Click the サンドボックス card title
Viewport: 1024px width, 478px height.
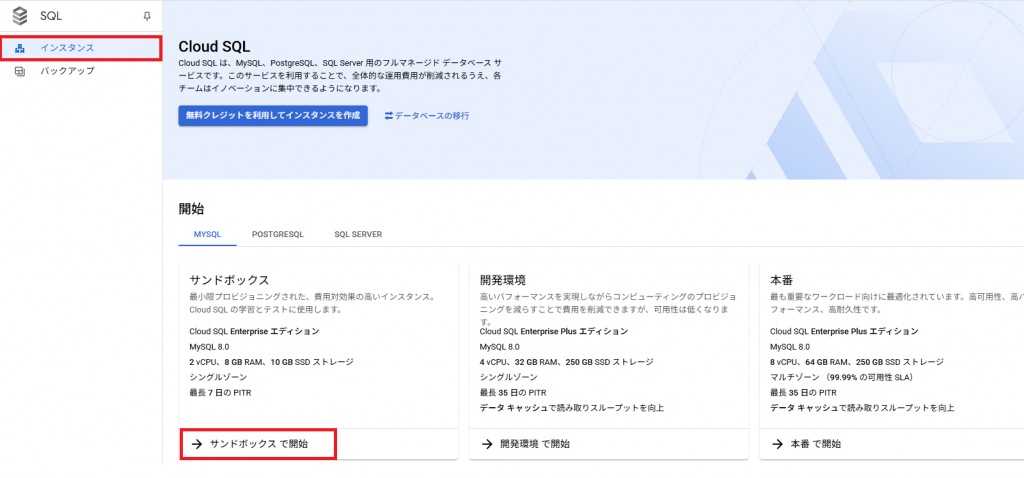tap(229, 279)
